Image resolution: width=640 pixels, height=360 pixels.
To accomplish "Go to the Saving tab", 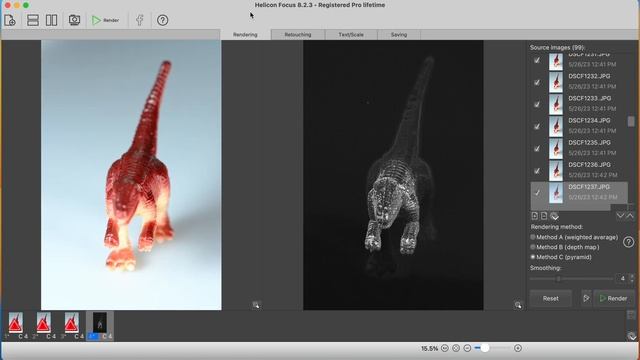I will pos(399,35).
